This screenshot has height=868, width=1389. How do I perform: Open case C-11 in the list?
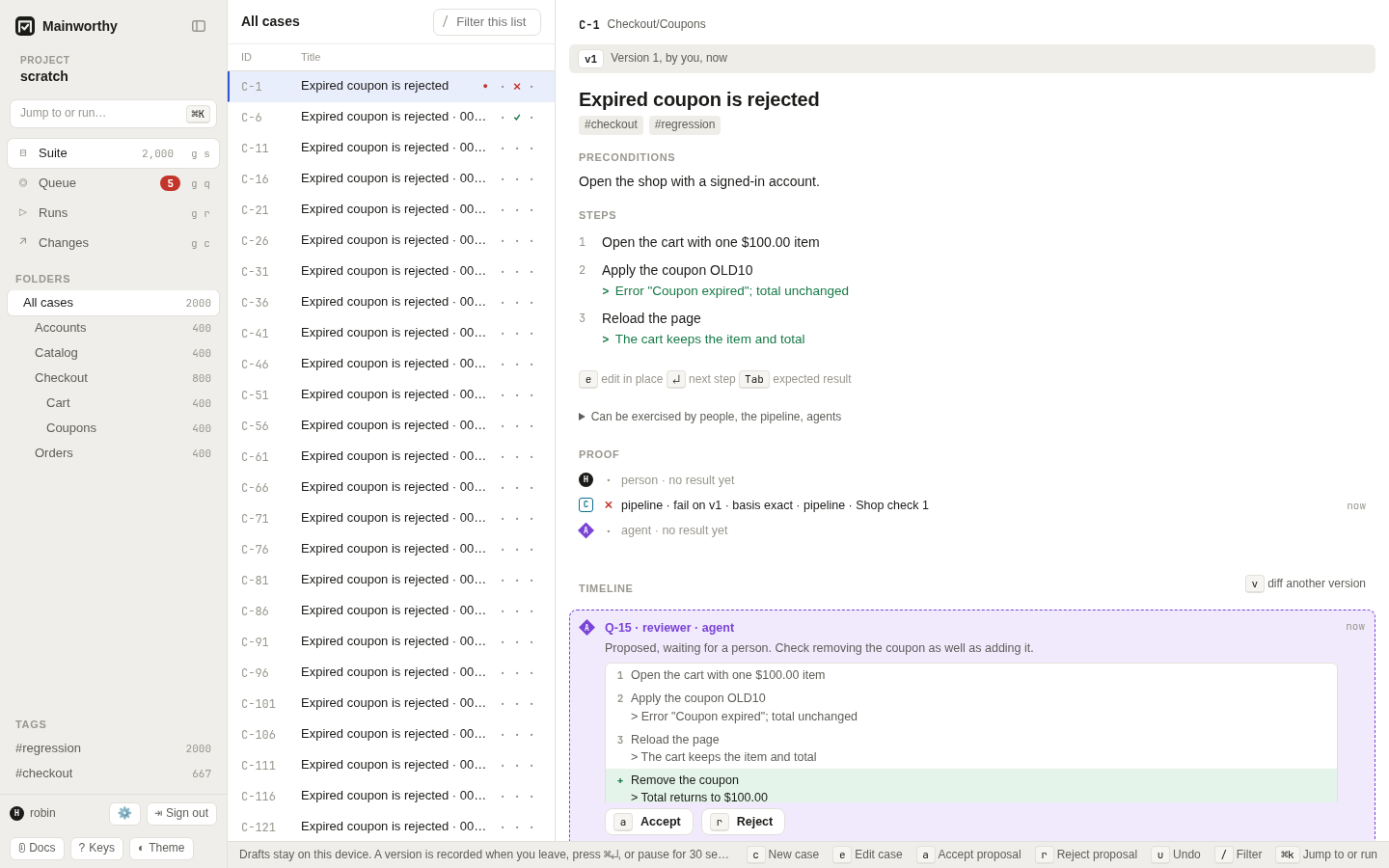392,149
